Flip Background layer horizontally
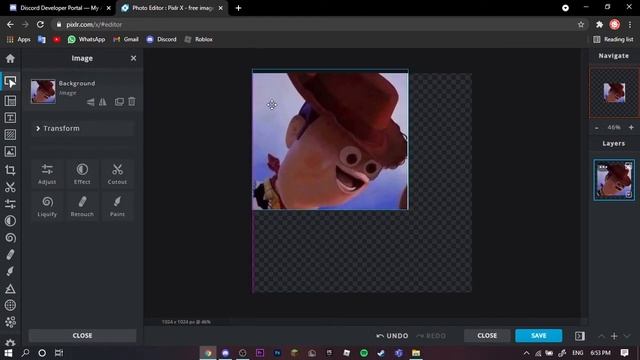Screen dimensions: 640x360 [x=103, y=102]
